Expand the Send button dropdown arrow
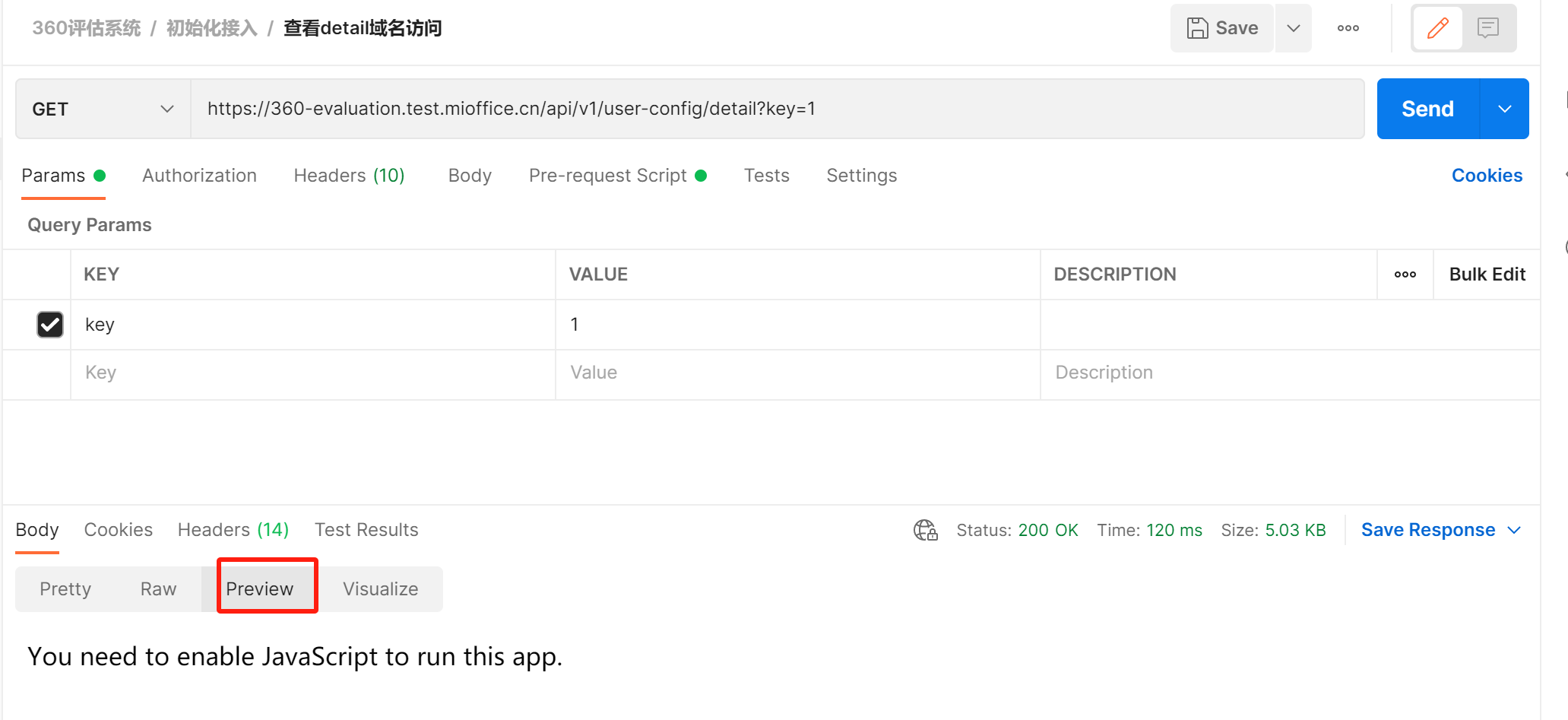The image size is (1568, 720). click(1504, 109)
